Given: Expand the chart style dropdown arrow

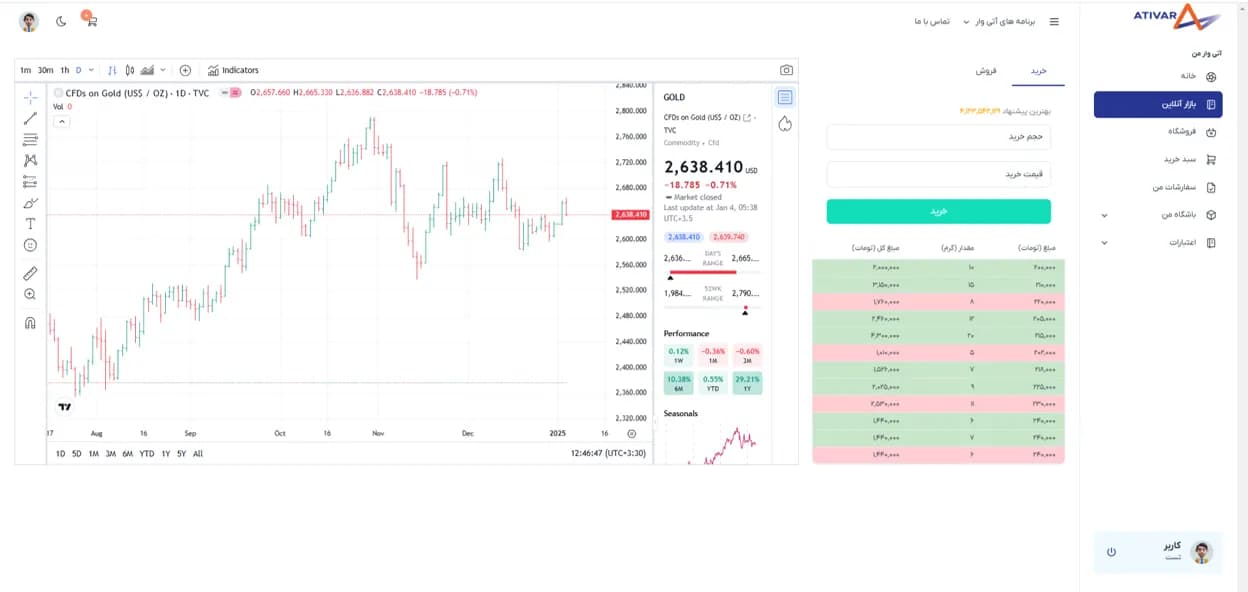Looking at the screenshot, I should click(x=163, y=70).
